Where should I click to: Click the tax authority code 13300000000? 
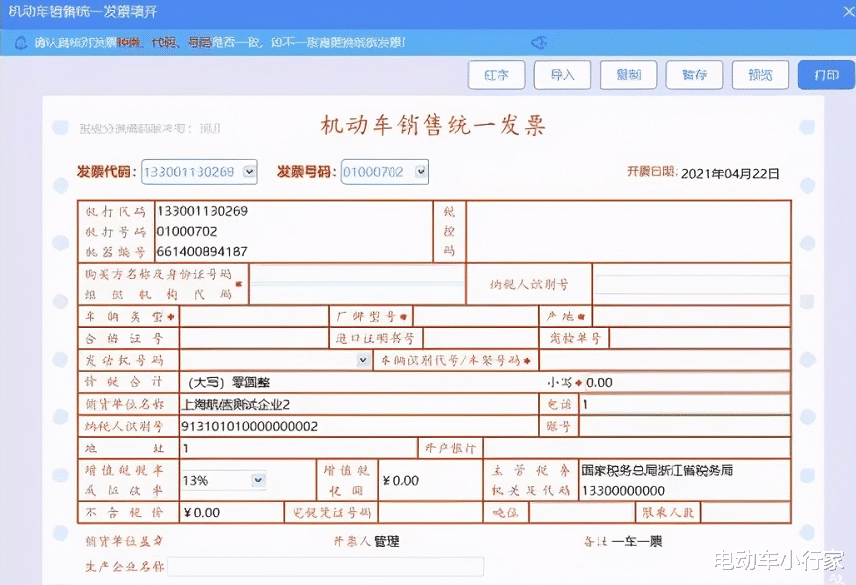tap(623, 491)
